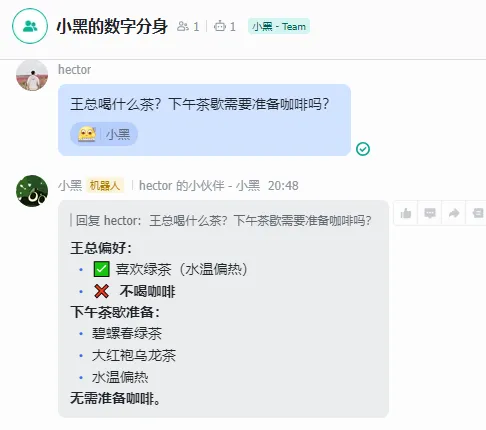Click the comment reply icon on message
Screen dimensions: 486x430
[x=430, y=213]
